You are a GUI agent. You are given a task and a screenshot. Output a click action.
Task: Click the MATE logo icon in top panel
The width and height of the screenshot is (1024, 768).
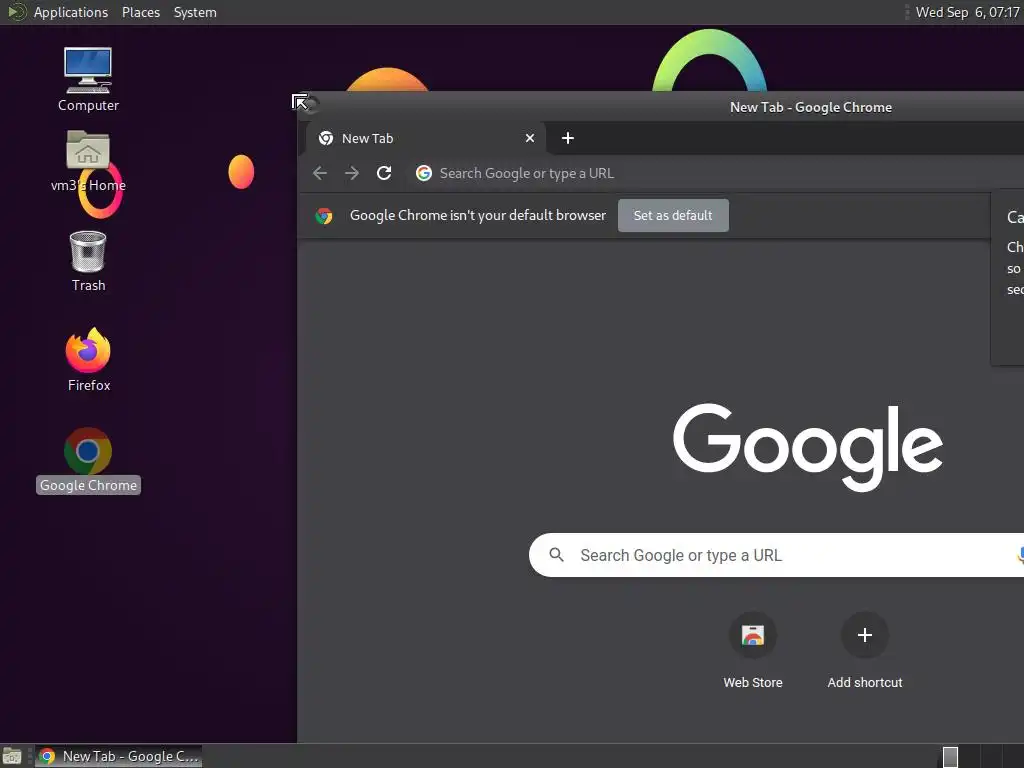pyautogui.click(x=16, y=12)
